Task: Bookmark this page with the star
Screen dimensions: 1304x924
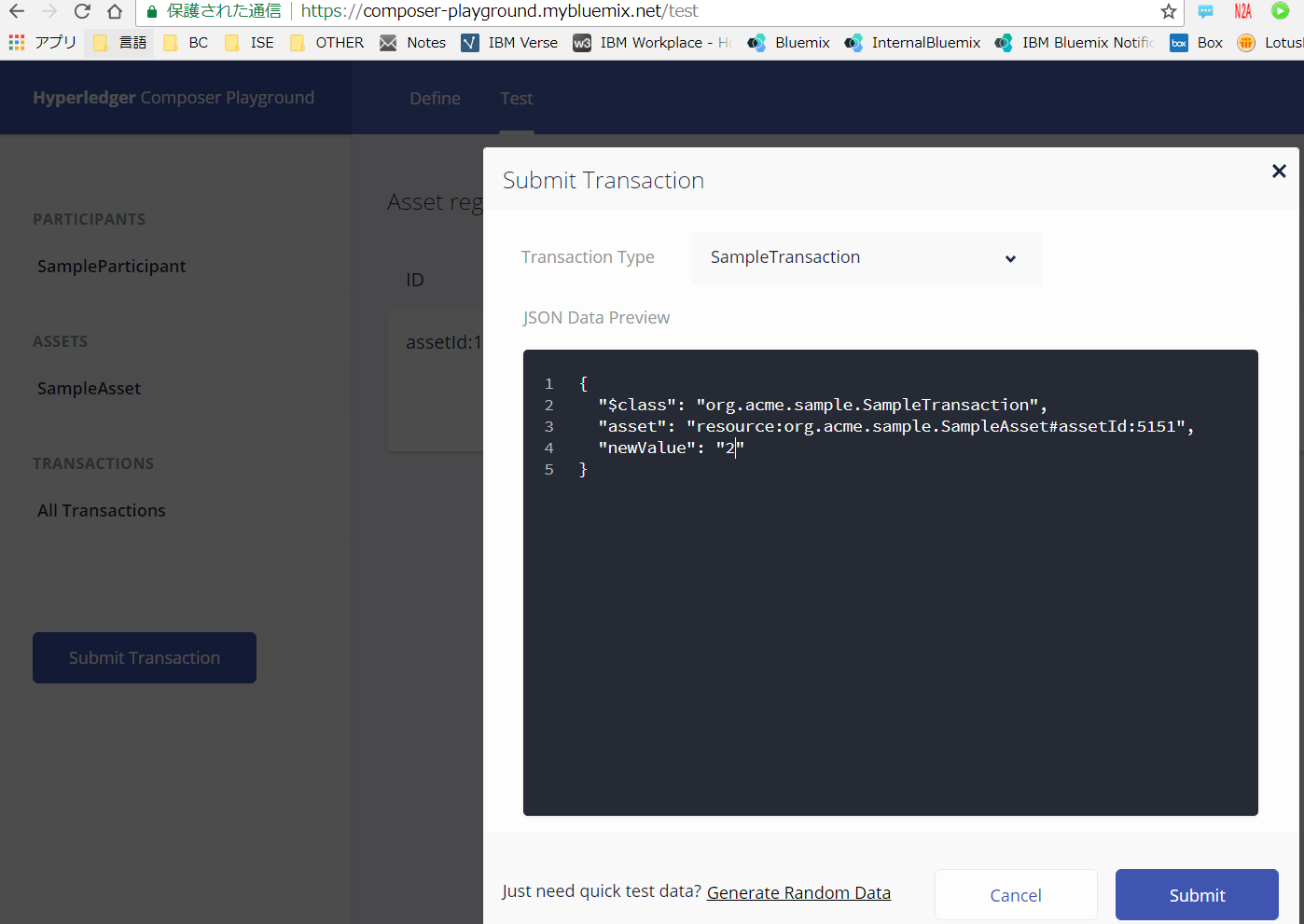Action: pos(1169,12)
